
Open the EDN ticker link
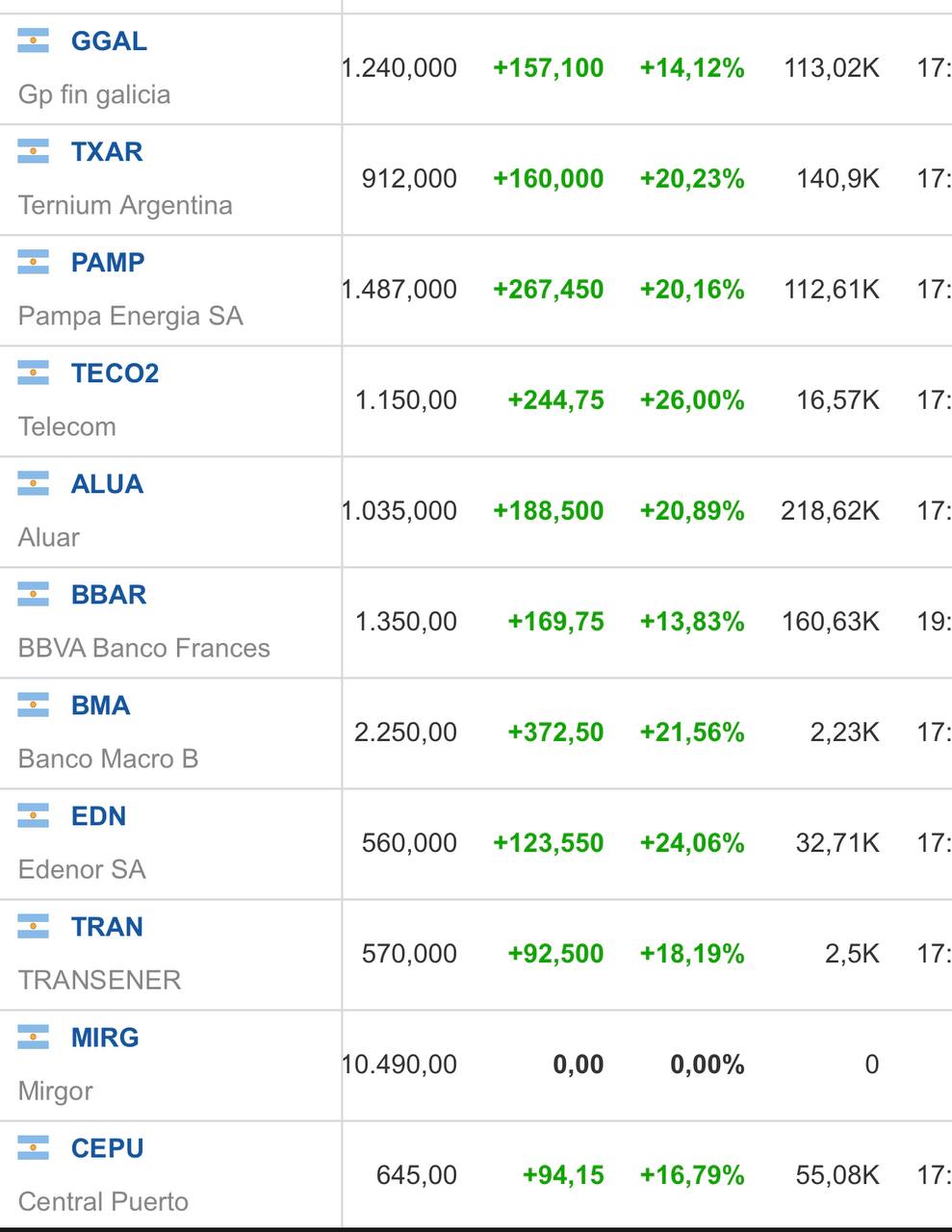coord(98,816)
